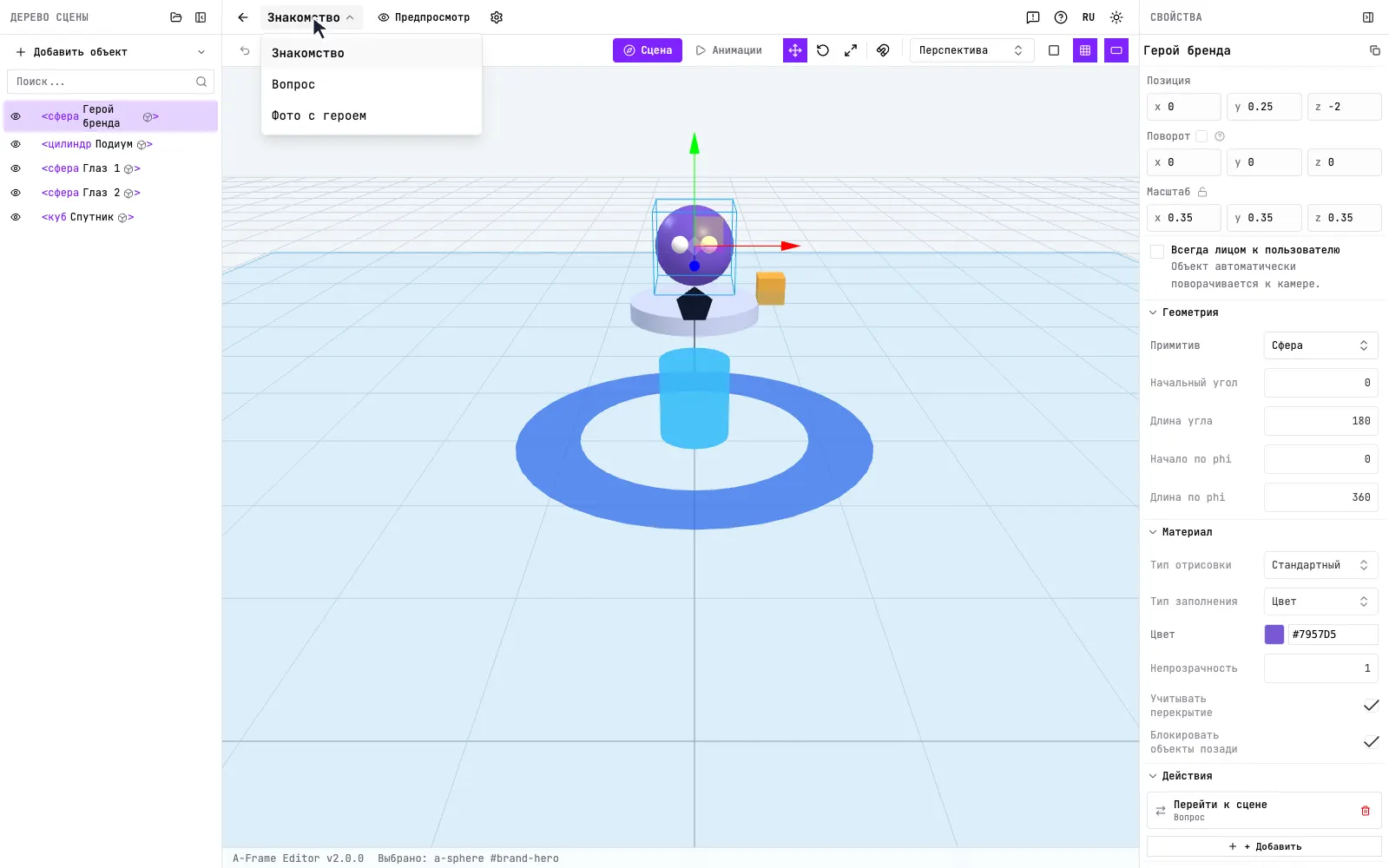The width and height of the screenshot is (1389, 868).
Task: Undo the last action with undo arrow
Action: 245,50
